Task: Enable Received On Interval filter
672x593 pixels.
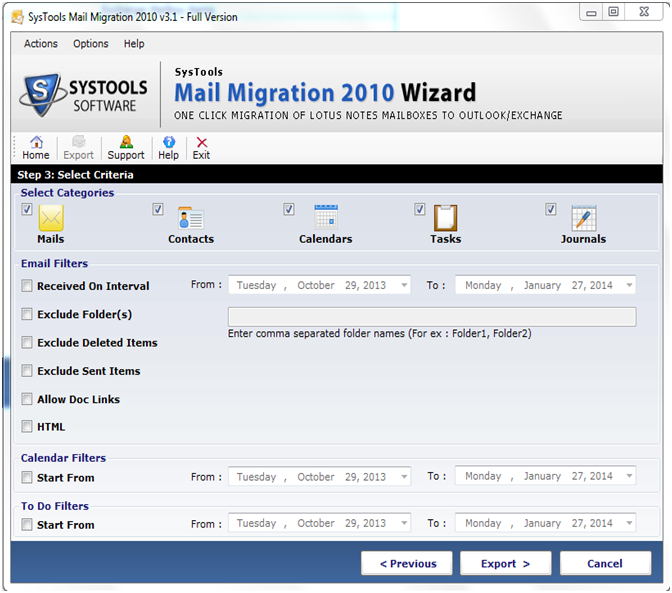Action: pos(27,286)
